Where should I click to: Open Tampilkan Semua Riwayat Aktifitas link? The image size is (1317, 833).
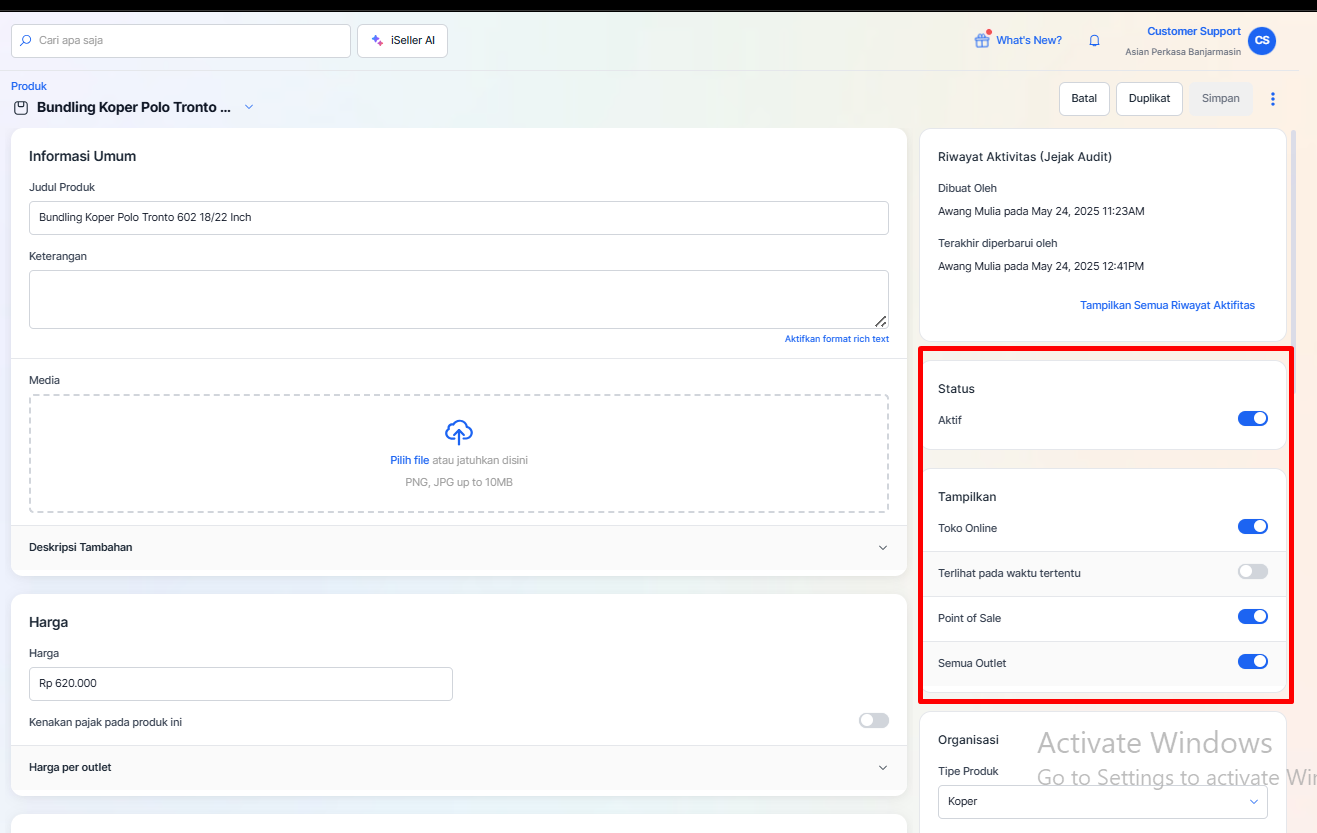1166,305
